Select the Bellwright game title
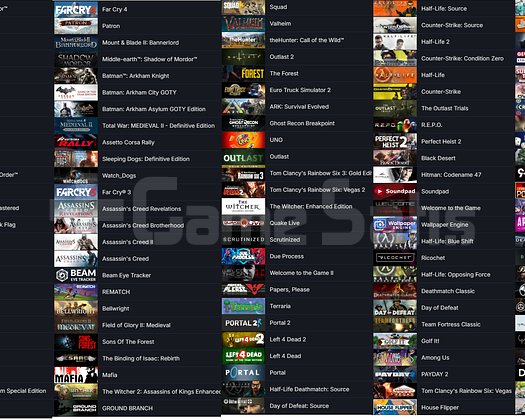The height and width of the screenshot is (420, 525). (116, 308)
